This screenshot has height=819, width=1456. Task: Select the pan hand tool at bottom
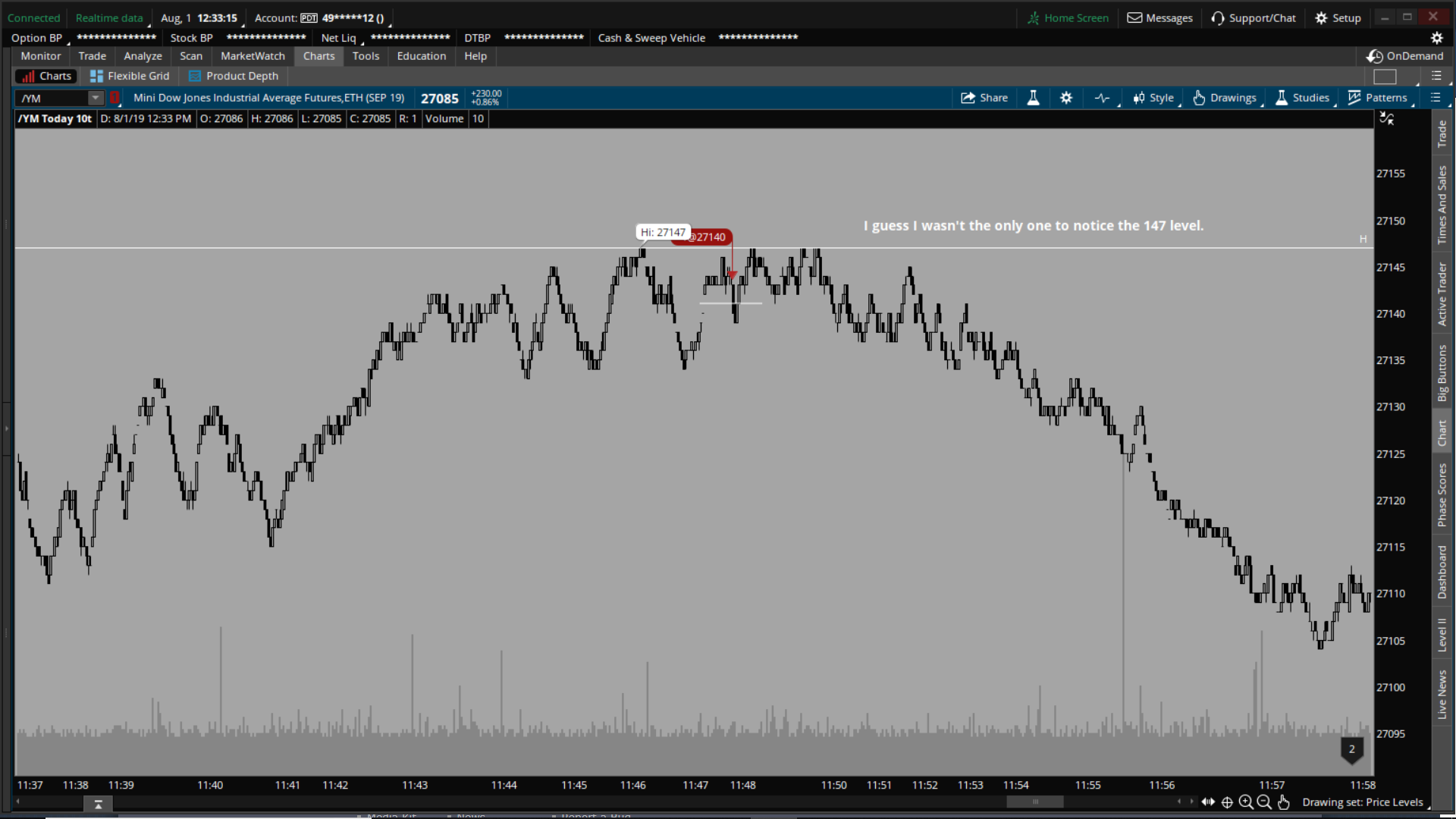(x=1283, y=802)
